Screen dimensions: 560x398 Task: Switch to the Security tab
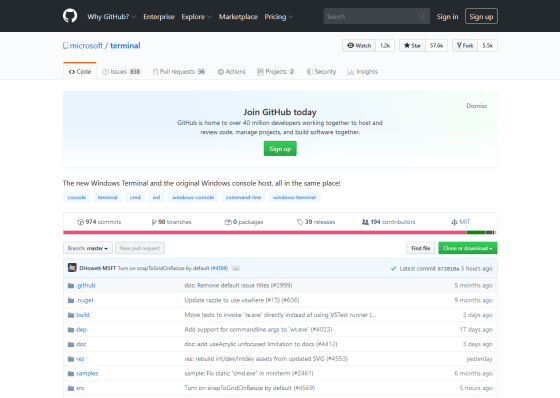pos(321,71)
